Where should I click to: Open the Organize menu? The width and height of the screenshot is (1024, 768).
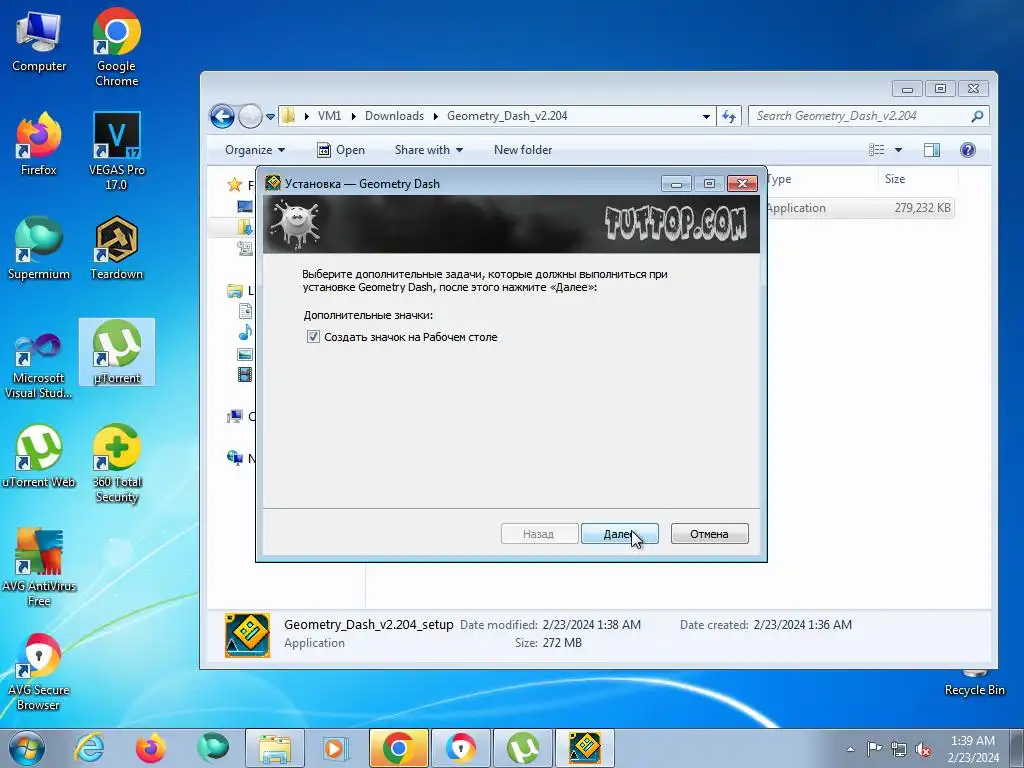pos(255,150)
